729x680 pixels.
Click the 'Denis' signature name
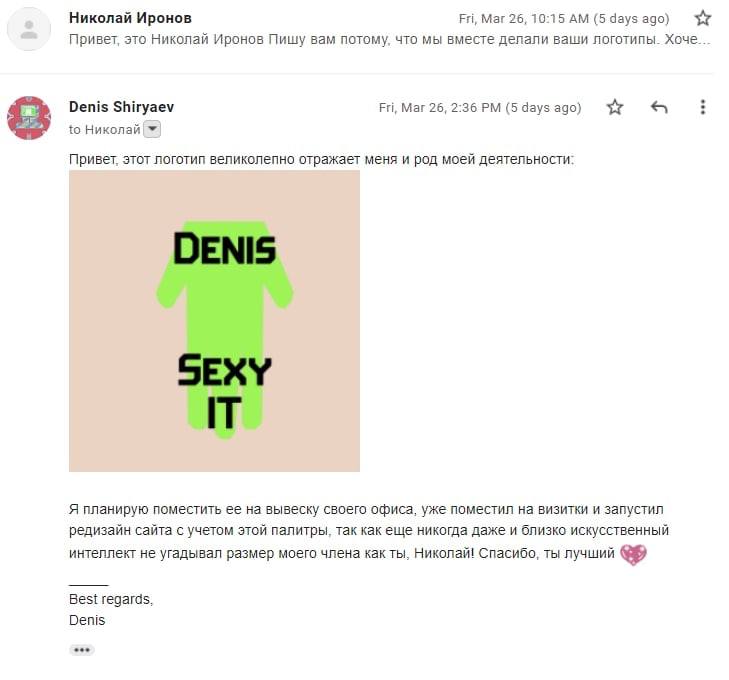[x=87, y=620]
